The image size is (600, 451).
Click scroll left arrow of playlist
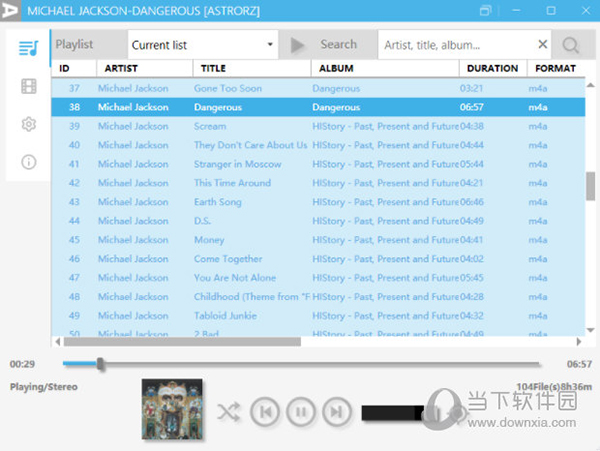57,342
